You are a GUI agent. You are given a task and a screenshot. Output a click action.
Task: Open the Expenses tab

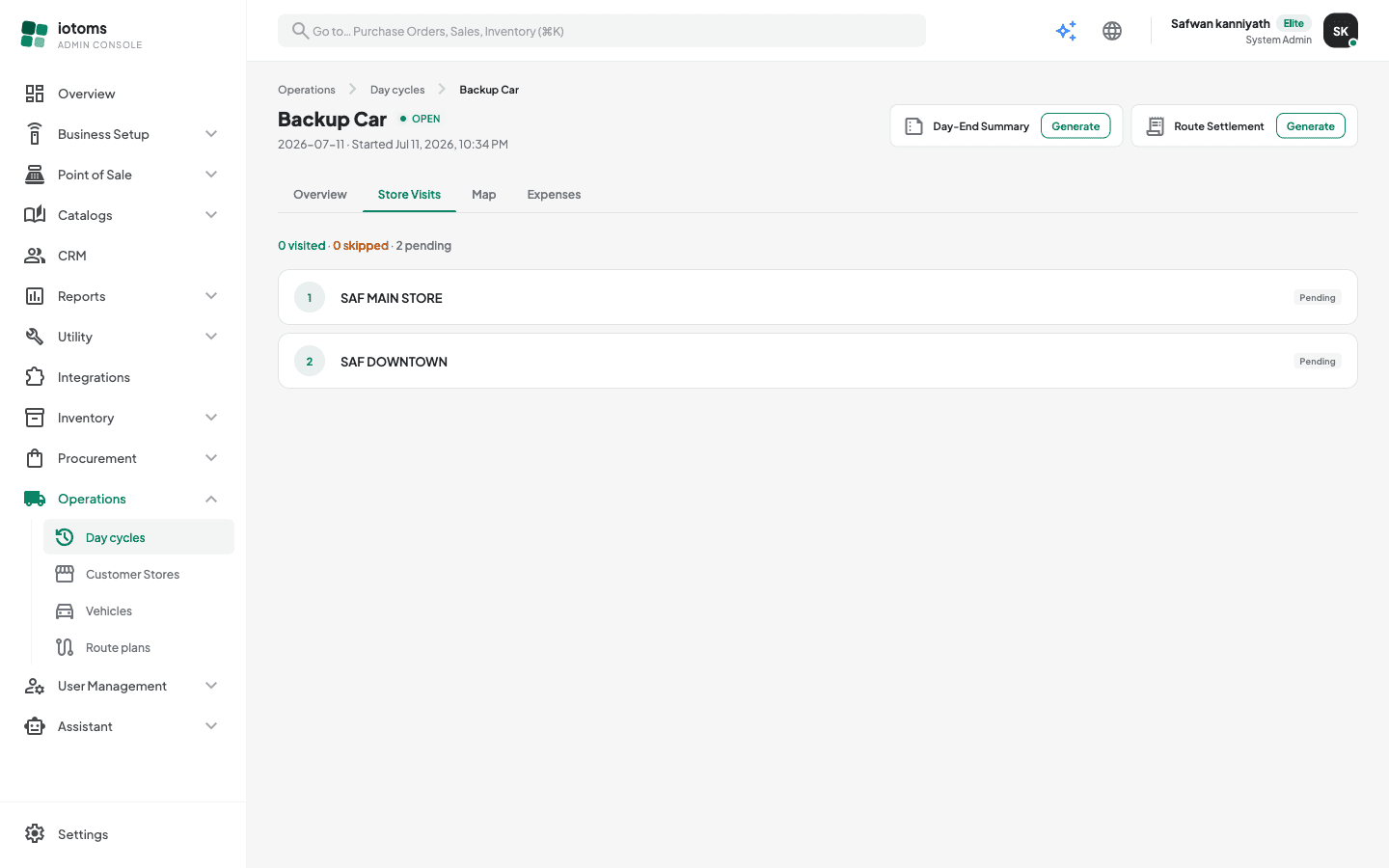[554, 195]
